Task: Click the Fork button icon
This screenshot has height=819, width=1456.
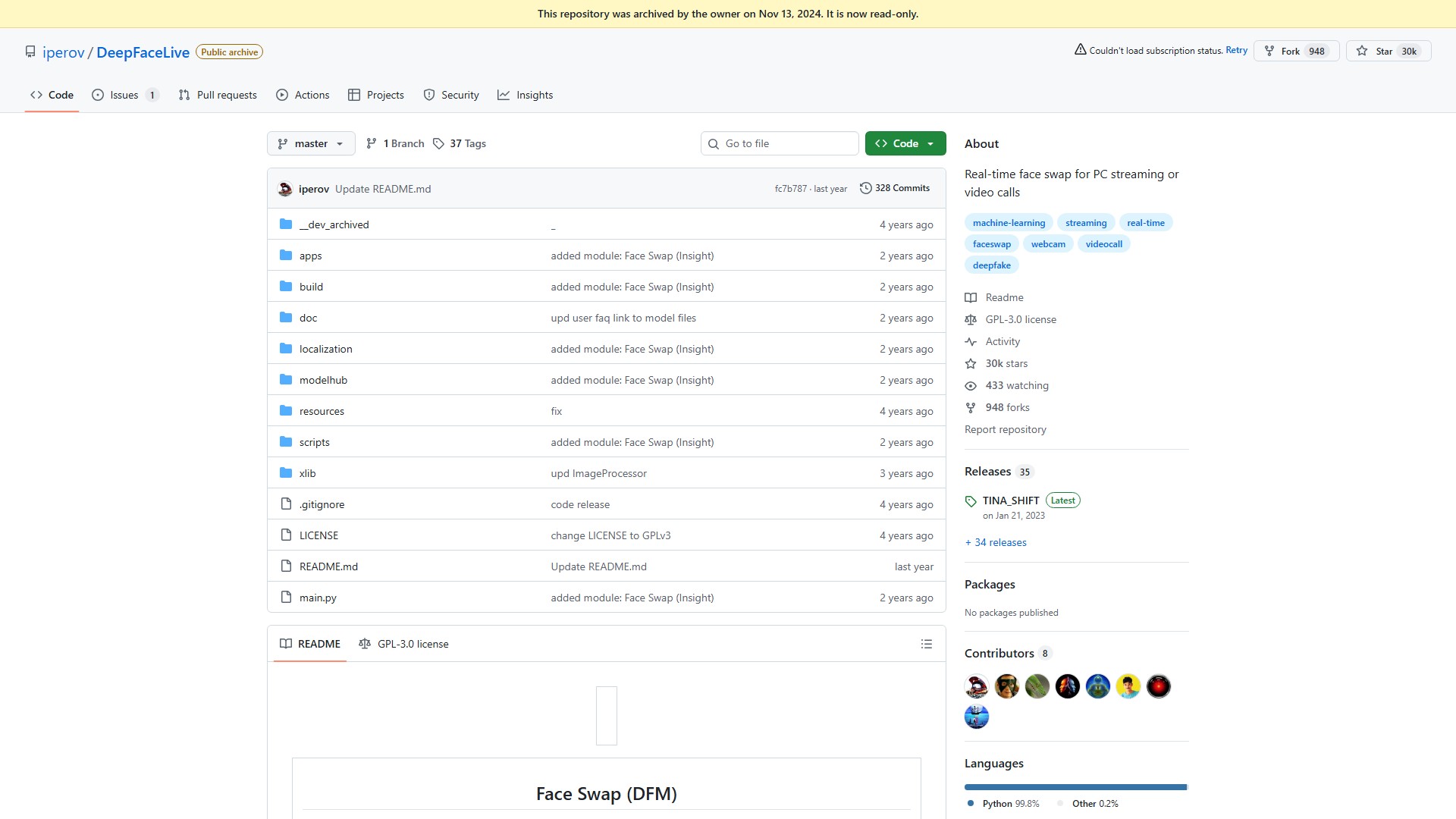Action: tap(1269, 51)
